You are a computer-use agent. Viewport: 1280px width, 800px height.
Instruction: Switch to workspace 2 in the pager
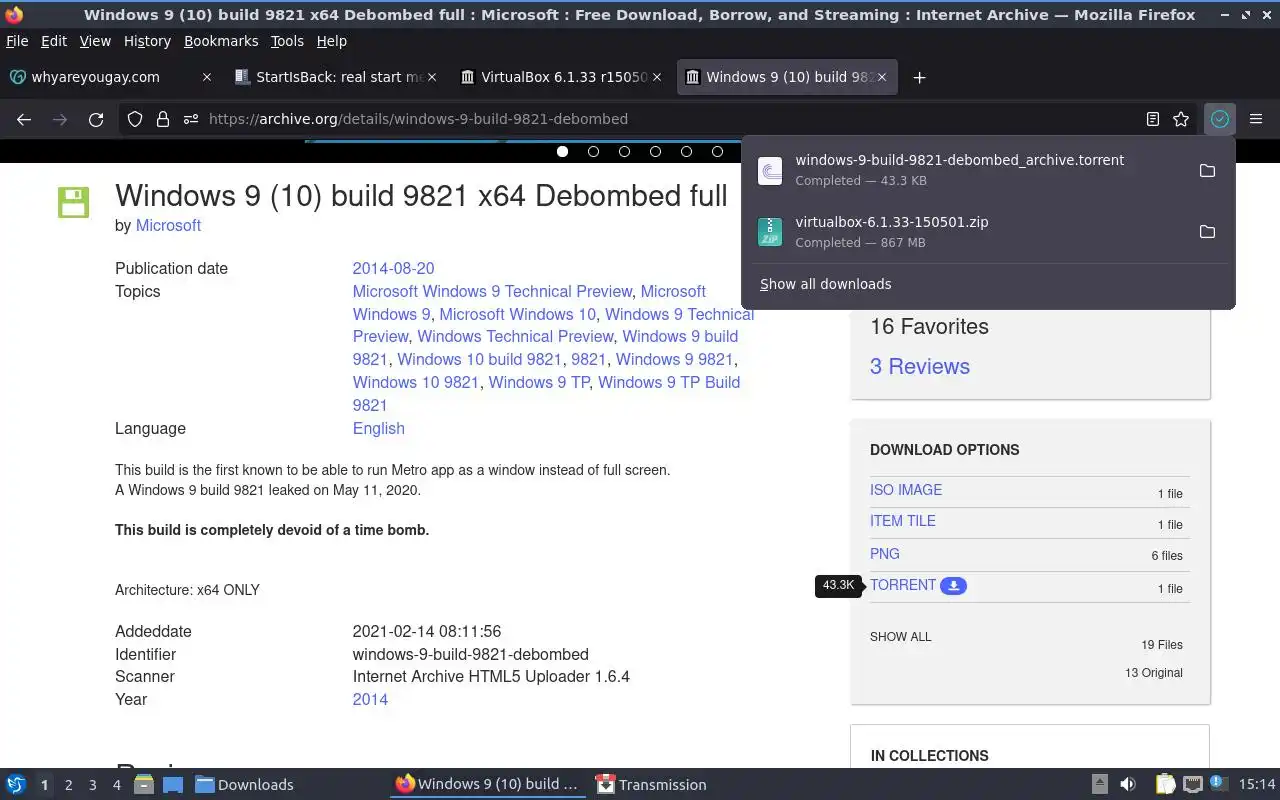pyautogui.click(x=68, y=785)
